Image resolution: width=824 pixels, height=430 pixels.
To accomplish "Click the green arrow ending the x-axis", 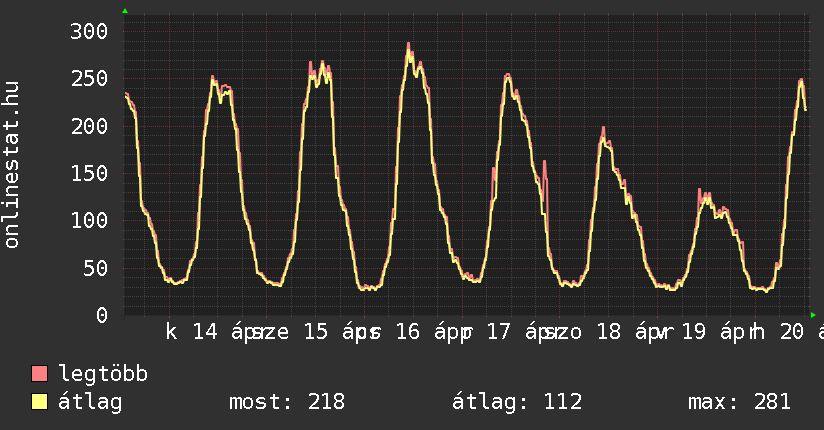I will click(812, 314).
